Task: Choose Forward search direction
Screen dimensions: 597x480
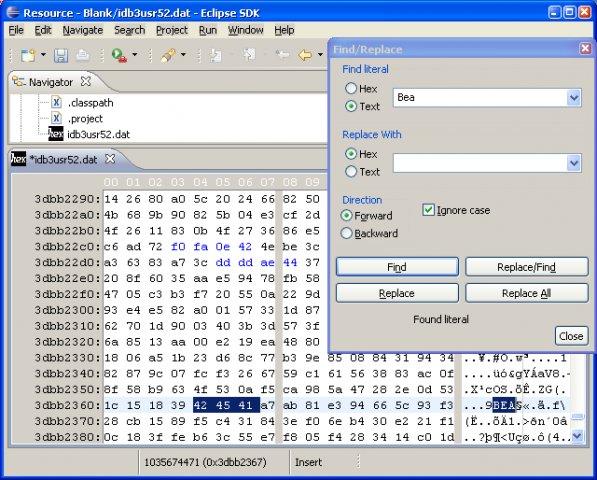Action: point(346,215)
